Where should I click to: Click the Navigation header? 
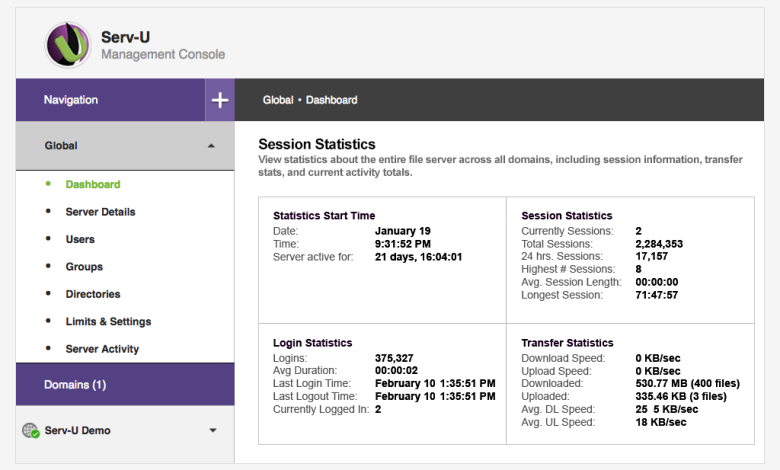(71, 100)
